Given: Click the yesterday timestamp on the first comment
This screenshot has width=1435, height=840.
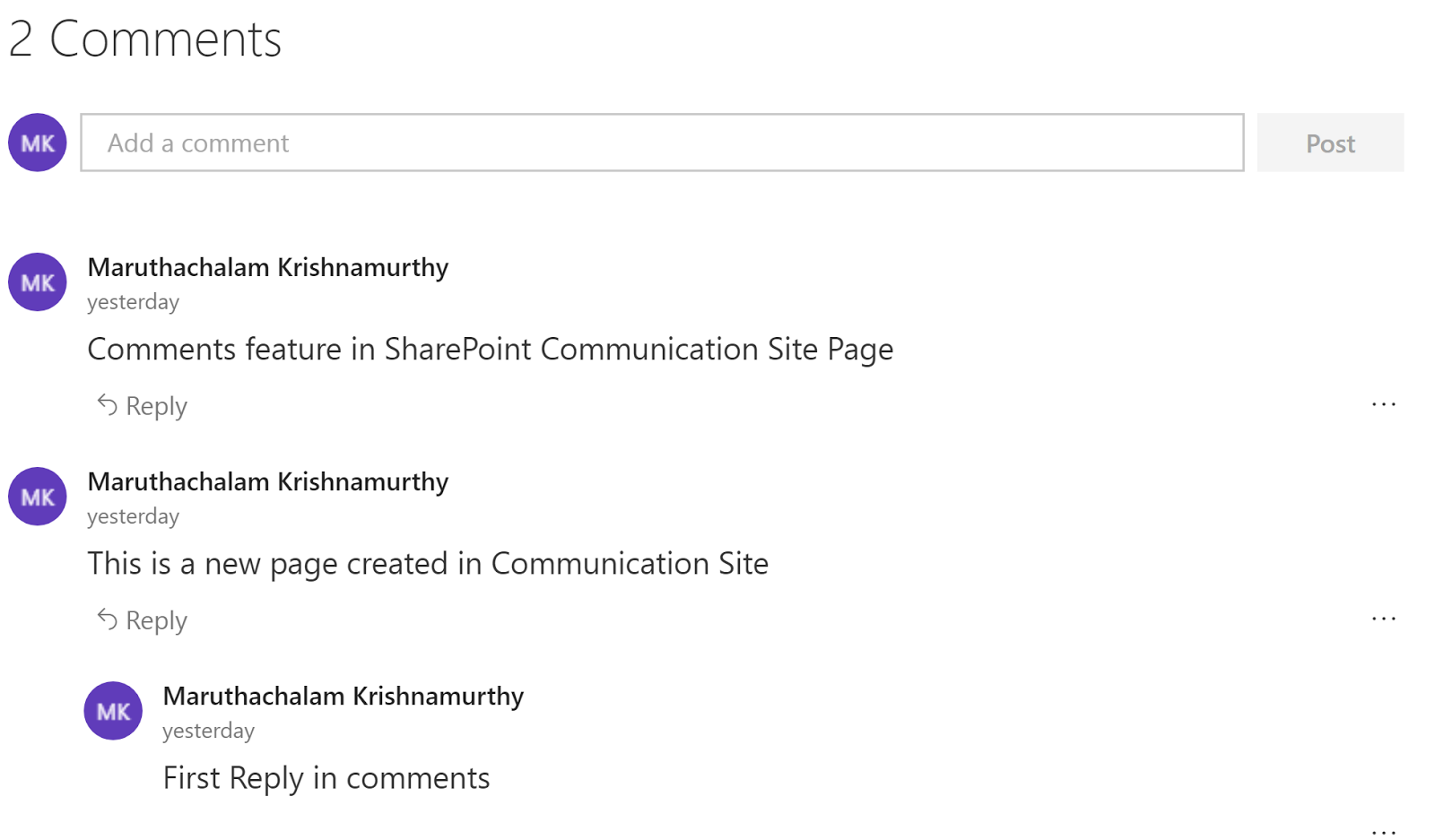Looking at the screenshot, I should [132, 302].
